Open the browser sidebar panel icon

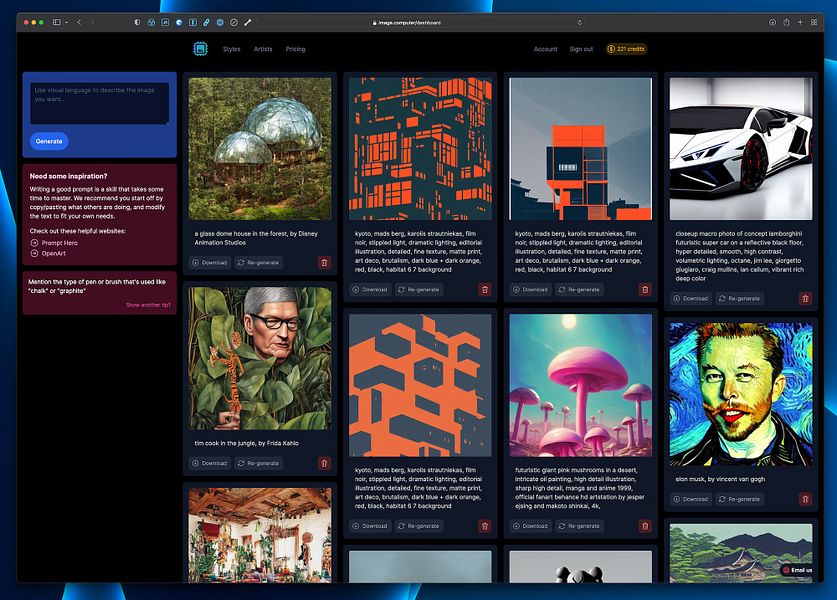[x=56, y=21]
